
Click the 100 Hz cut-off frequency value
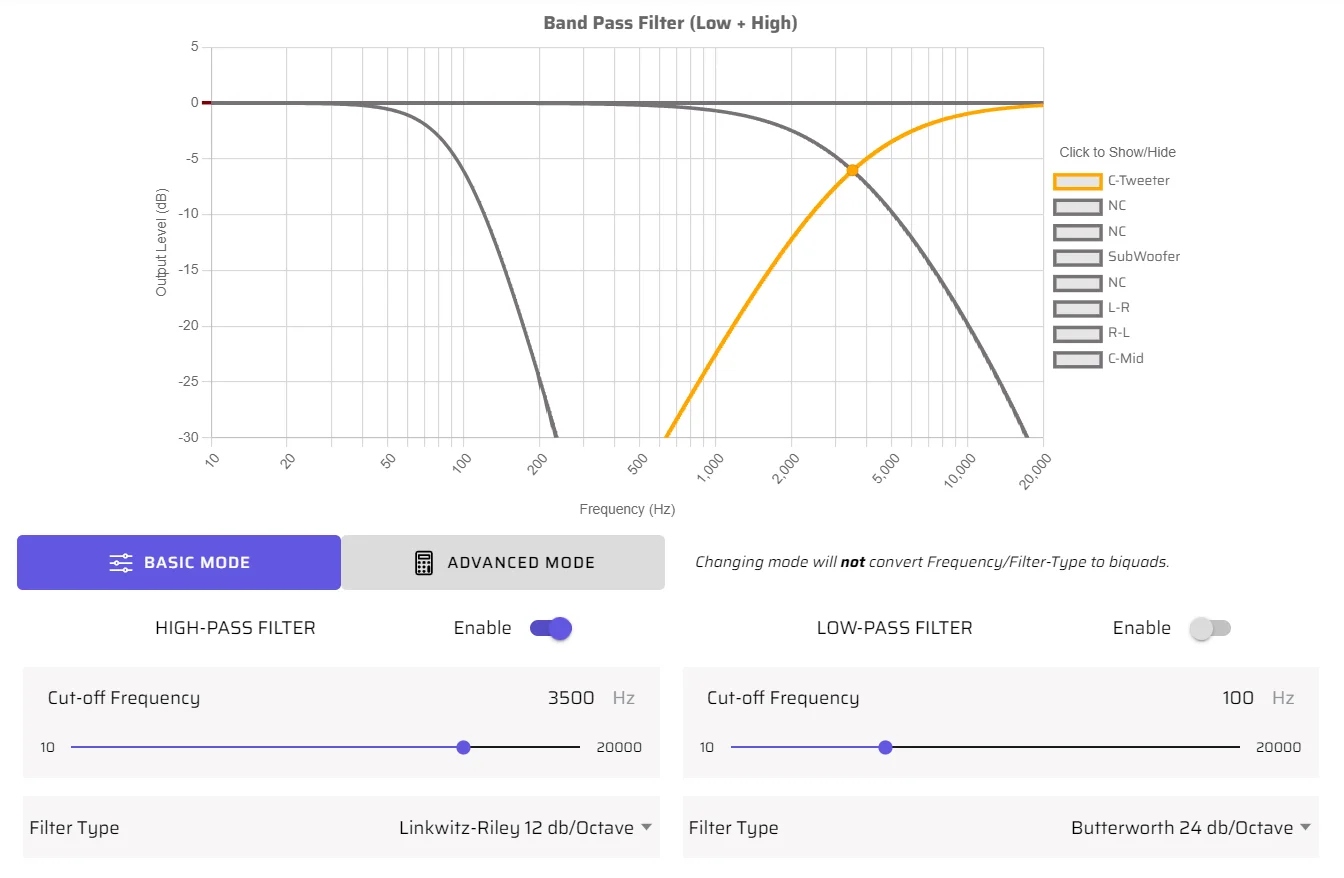(1238, 698)
